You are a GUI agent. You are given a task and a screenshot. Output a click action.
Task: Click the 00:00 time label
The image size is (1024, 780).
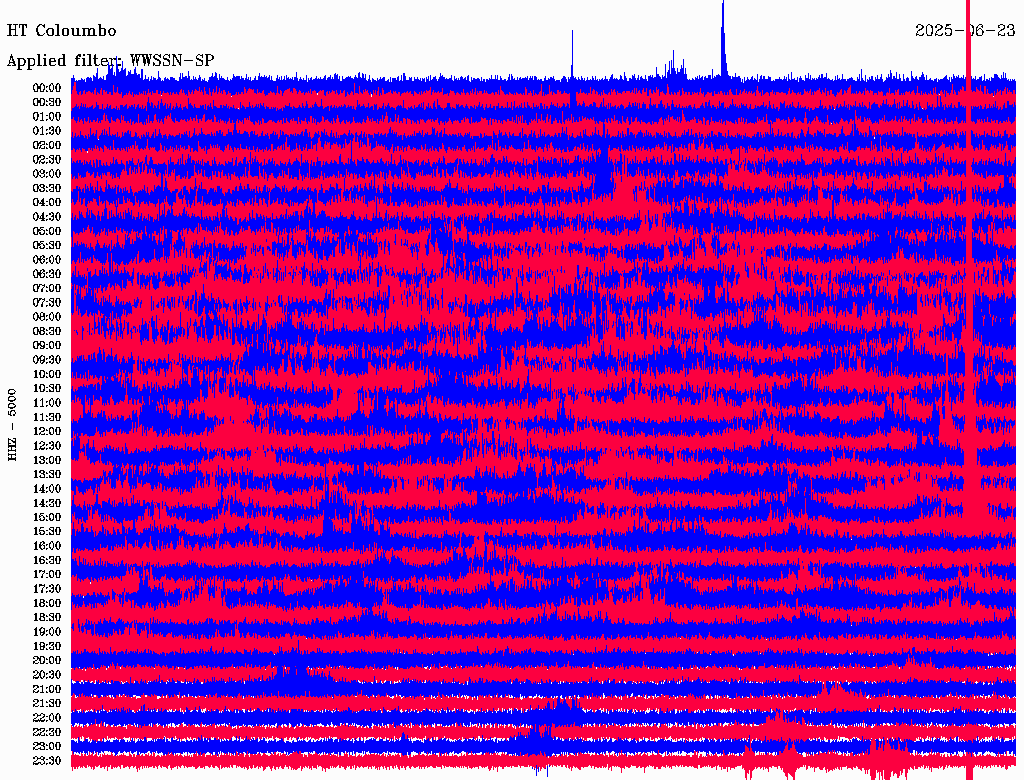click(x=47, y=88)
